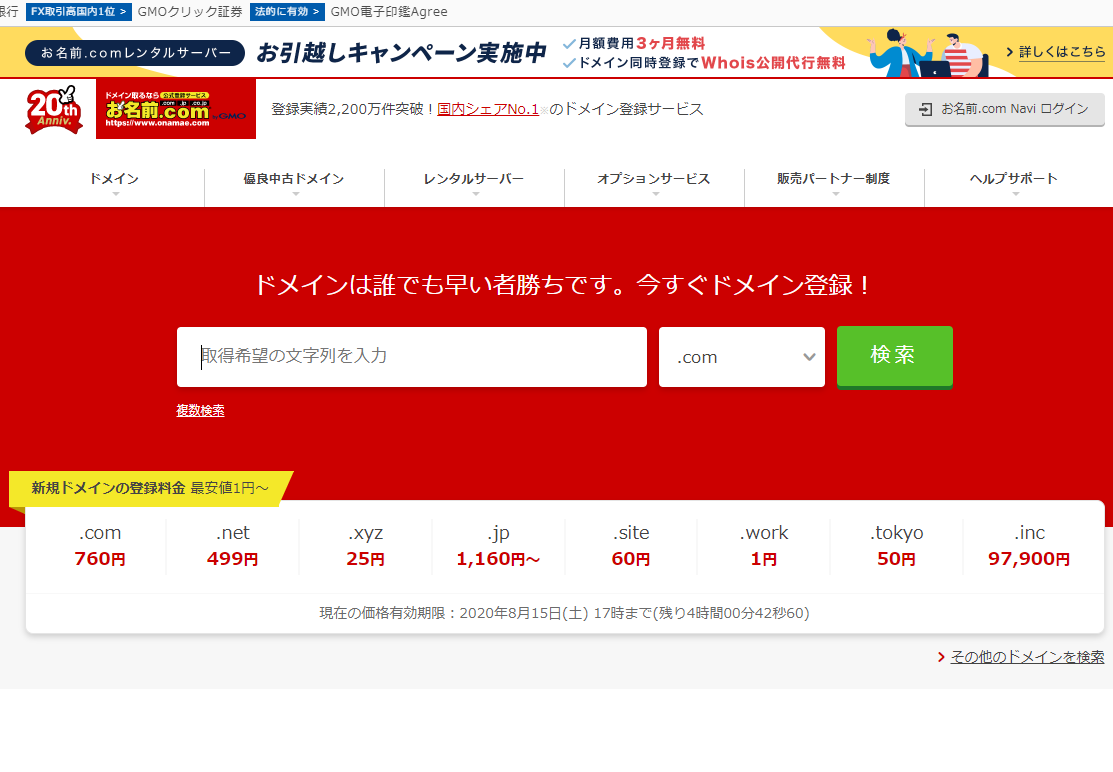
Task: Select the .site 60円 price cell
Action: pyautogui.click(x=631, y=546)
